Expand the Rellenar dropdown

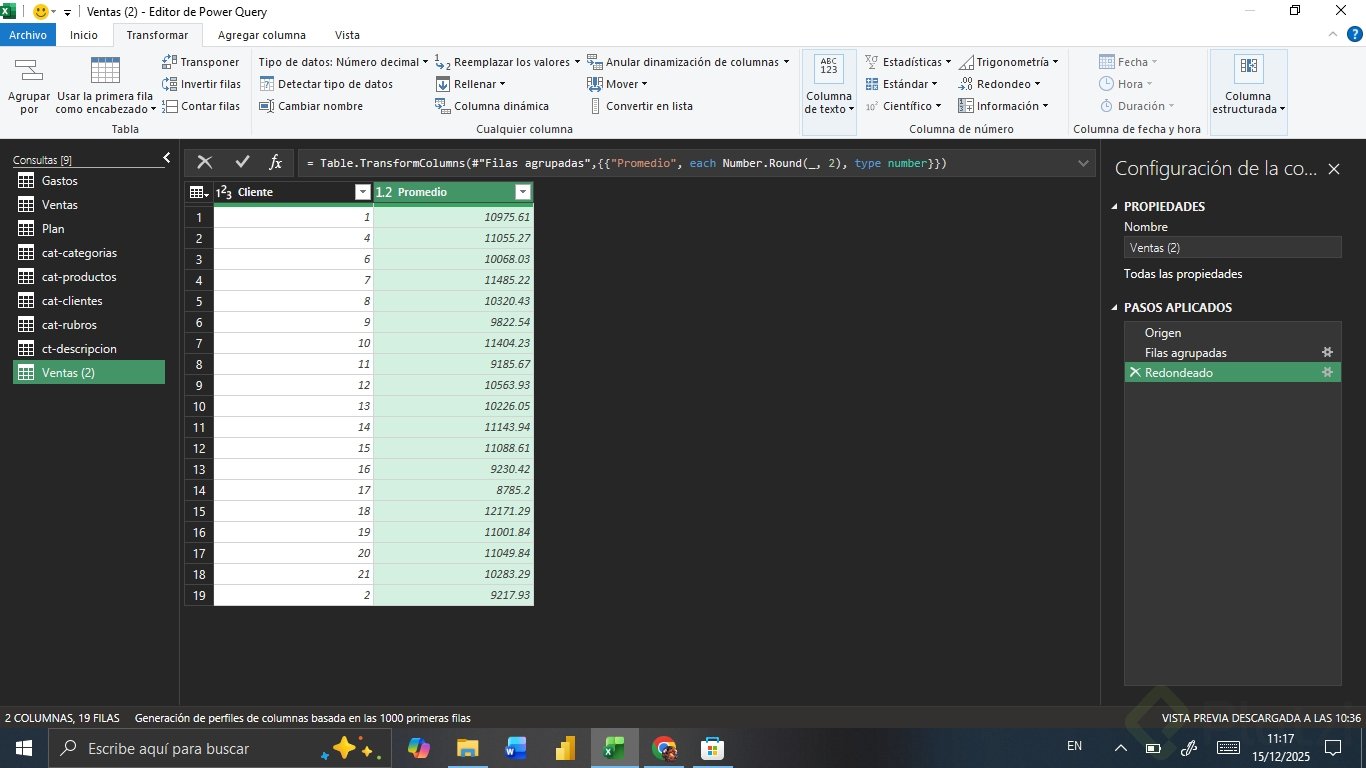(471, 84)
